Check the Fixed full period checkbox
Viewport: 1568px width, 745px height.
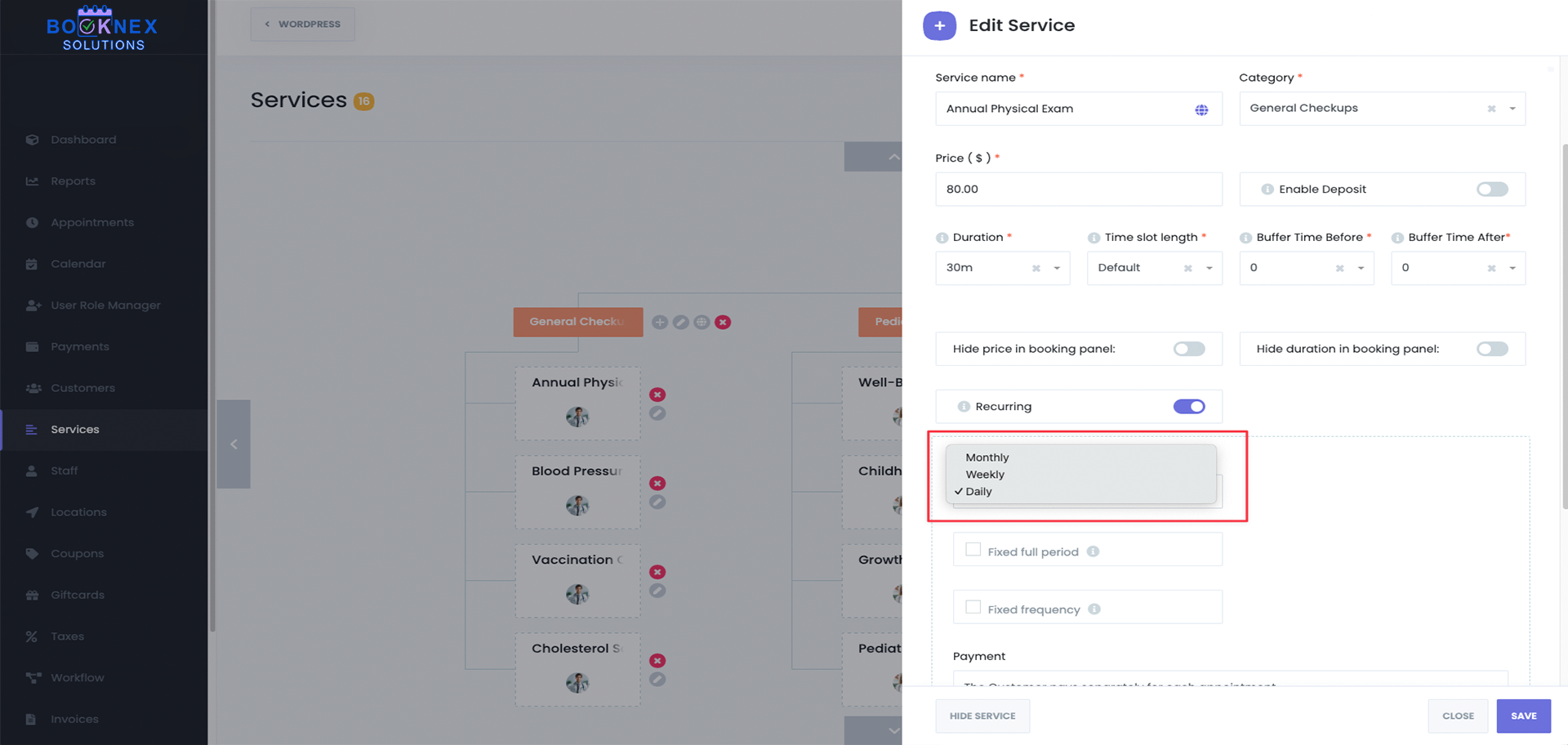[973, 550]
